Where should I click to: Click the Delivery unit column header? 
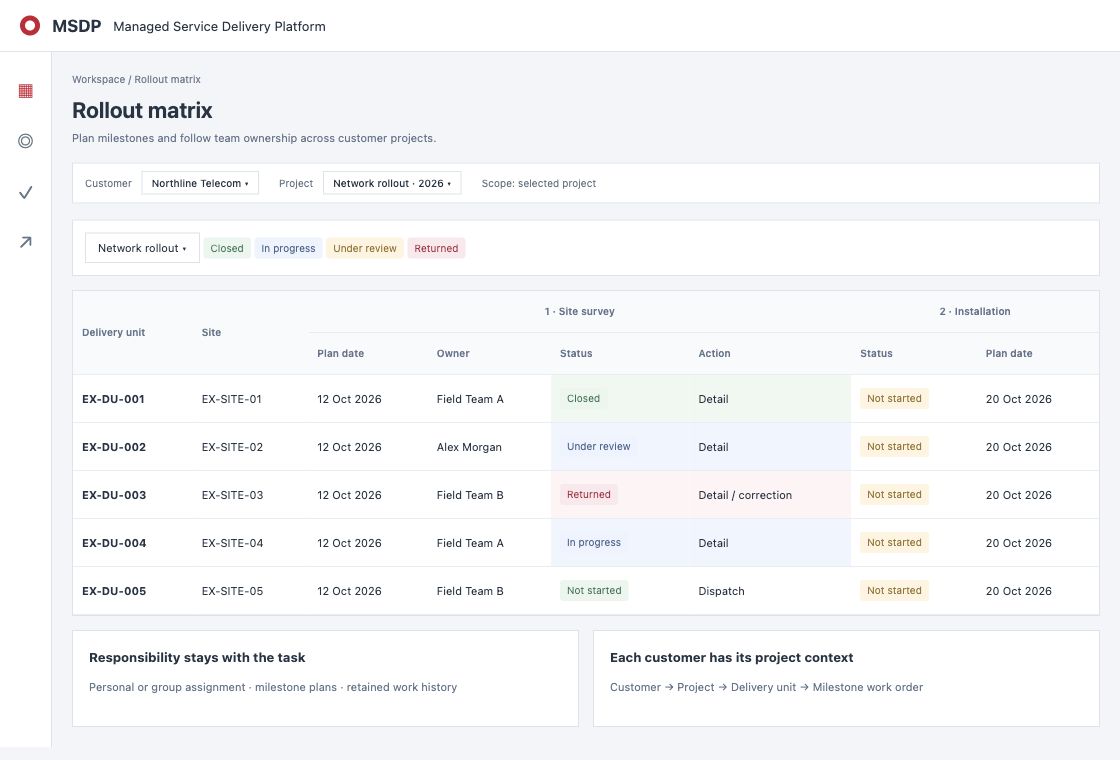point(114,332)
